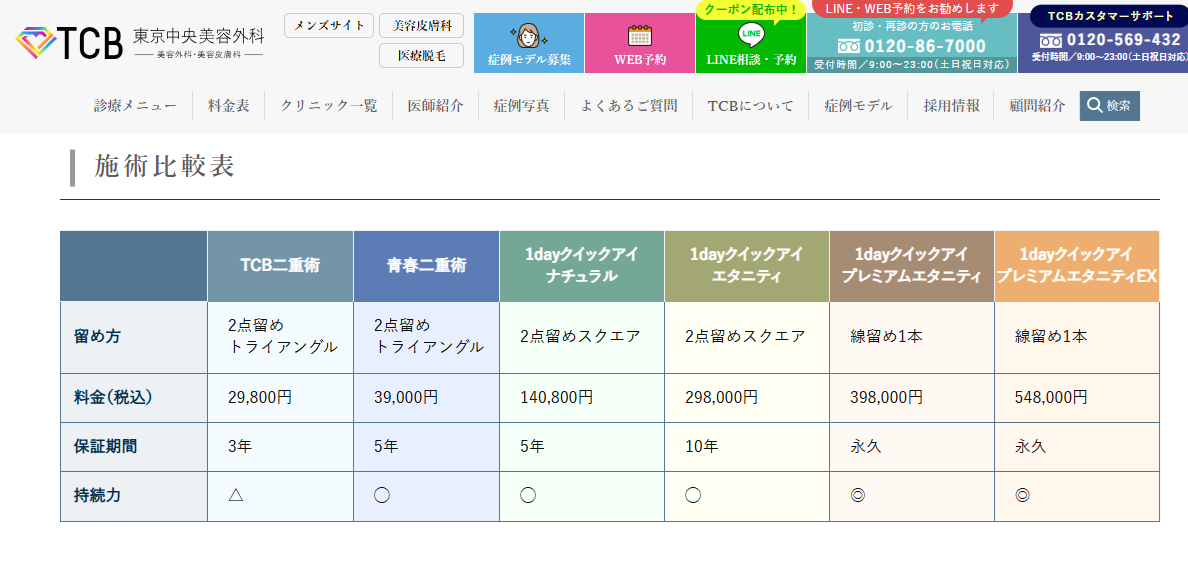This screenshot has height=562, width=1188.
Task: Go to メンズサイト
Action: pyautogui.click(x=329, y=25)
